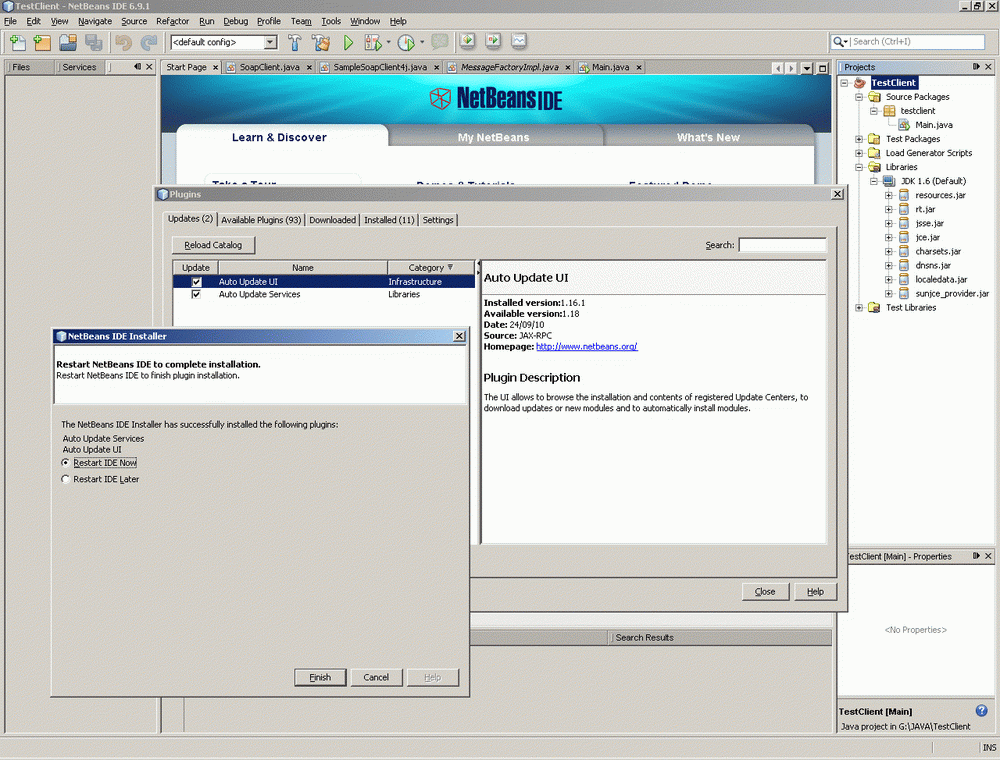Image resolution: width=1000 pixels, height=760 pixels.
Task: Expand the Load Generator Scripts node
Action: [859, 153]
